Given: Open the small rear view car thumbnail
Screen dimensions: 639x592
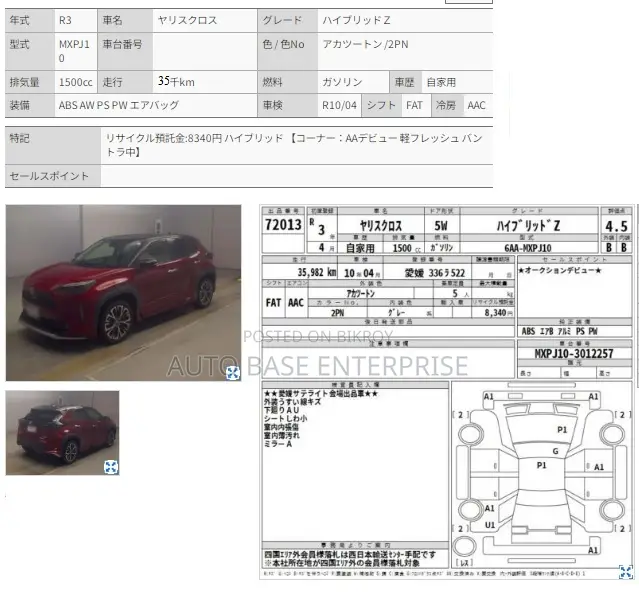Looking at the screenshot, I should click(62, 433).
